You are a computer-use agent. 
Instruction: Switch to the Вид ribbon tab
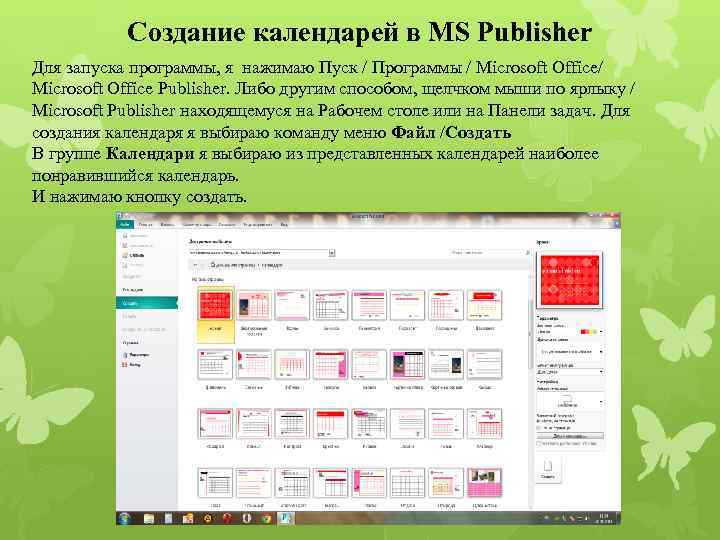[x=284, y=225]
